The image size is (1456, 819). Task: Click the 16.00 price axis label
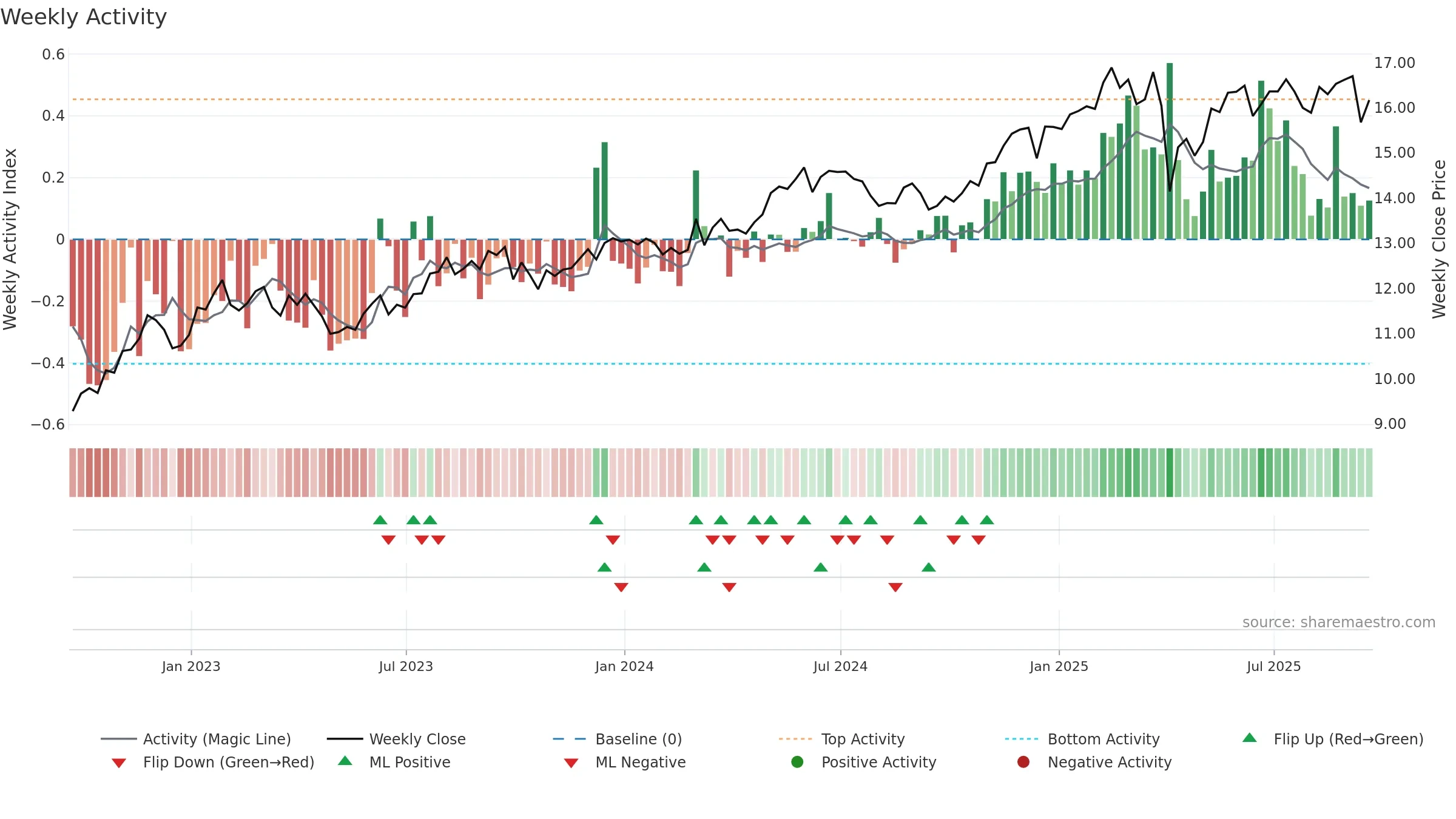point(1395,108)
